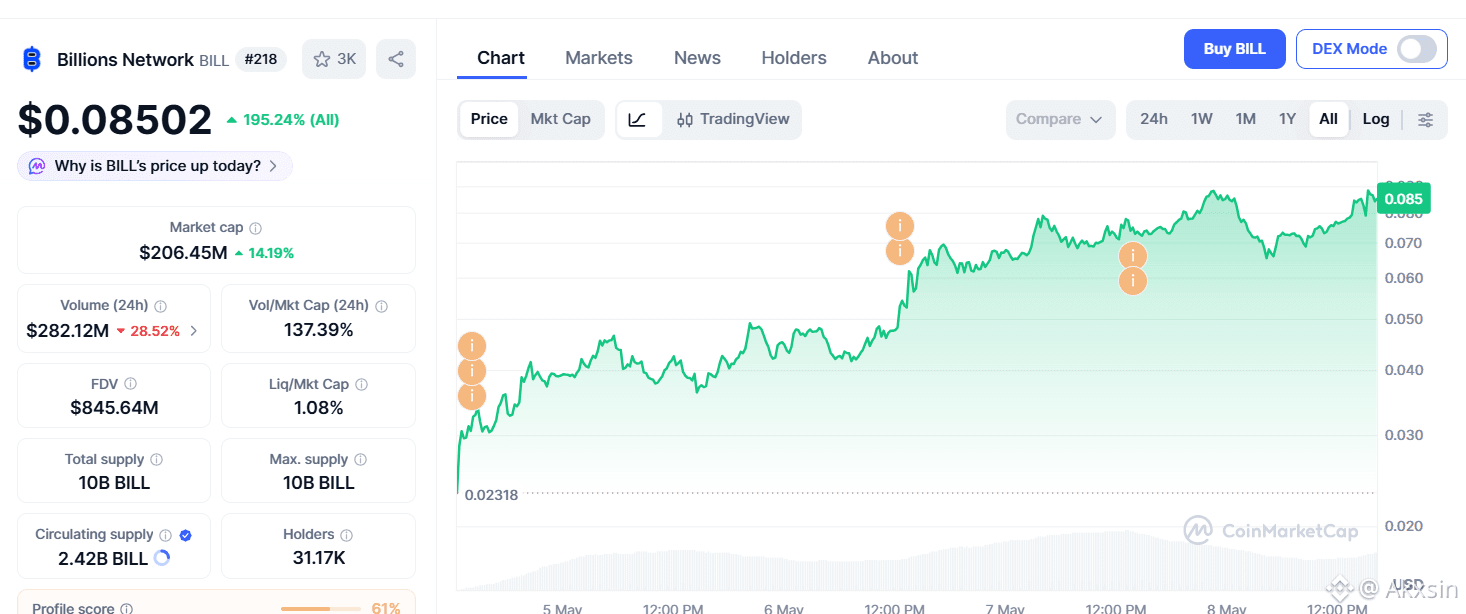Viewport: 1466px width, 614px height.
Task: Click Profile score info icon
Action: click(126, 608)
